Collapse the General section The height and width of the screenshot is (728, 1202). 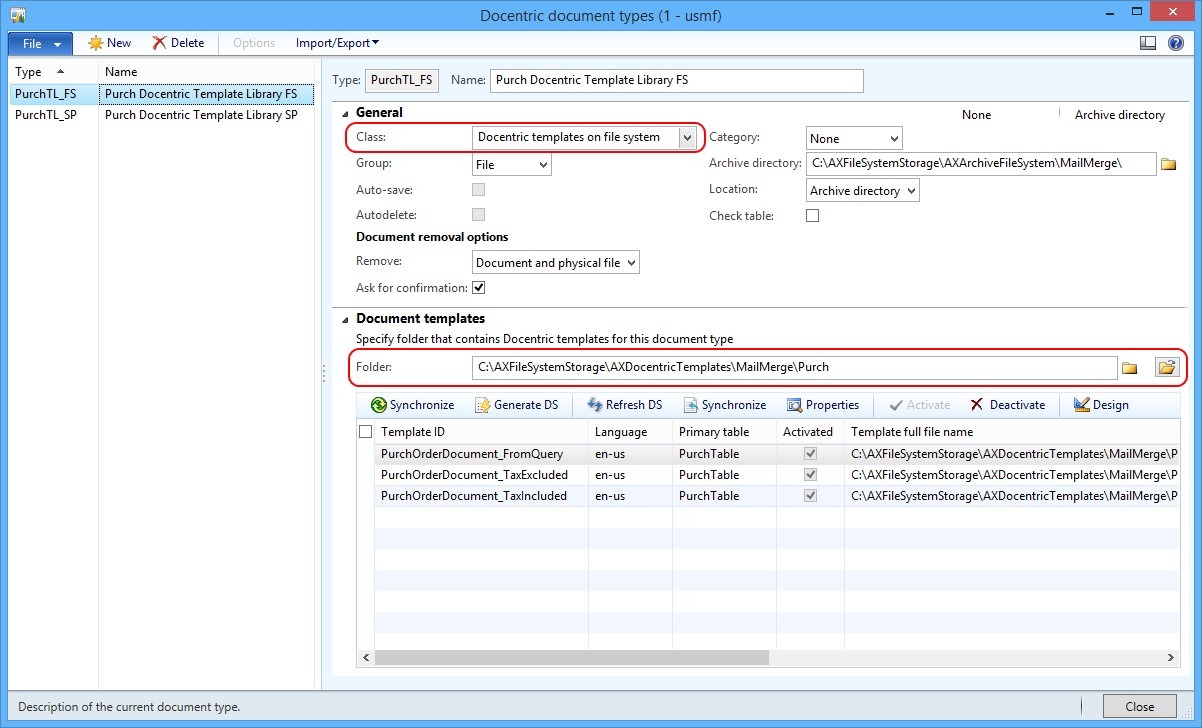[345, 113]
